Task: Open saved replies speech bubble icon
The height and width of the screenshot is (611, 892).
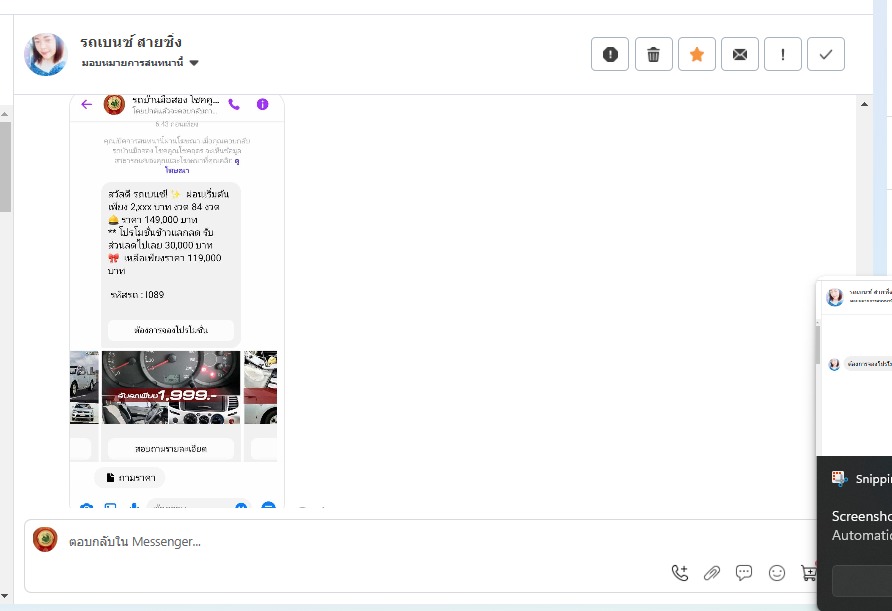Action: coord(744,572)
